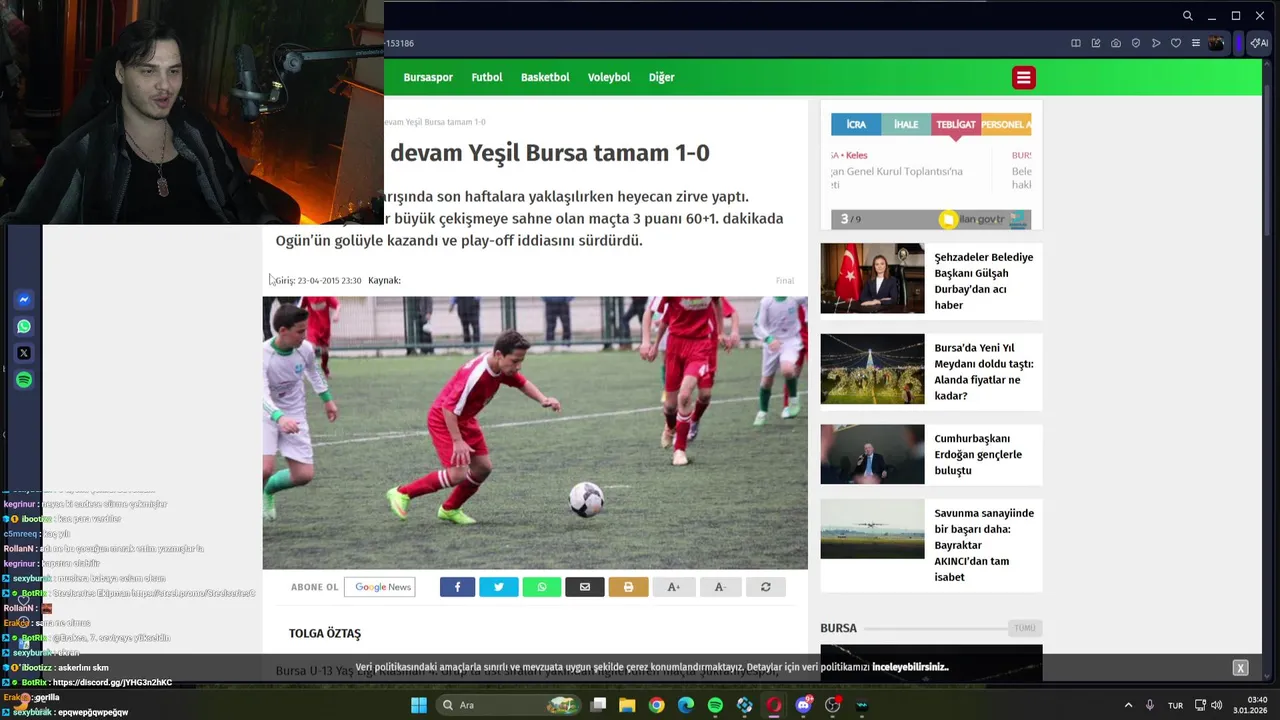1280x720 pixels.
Task: Click the AKINCI aircraft thumbnail
Action: pos(872,529)
